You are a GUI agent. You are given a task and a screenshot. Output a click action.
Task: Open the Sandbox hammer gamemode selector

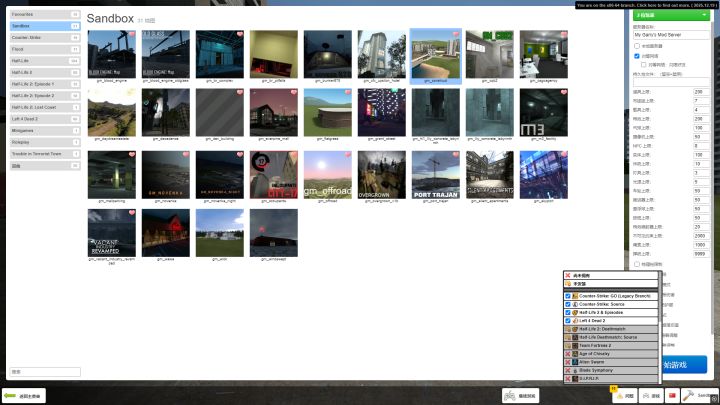click(700, 395)
